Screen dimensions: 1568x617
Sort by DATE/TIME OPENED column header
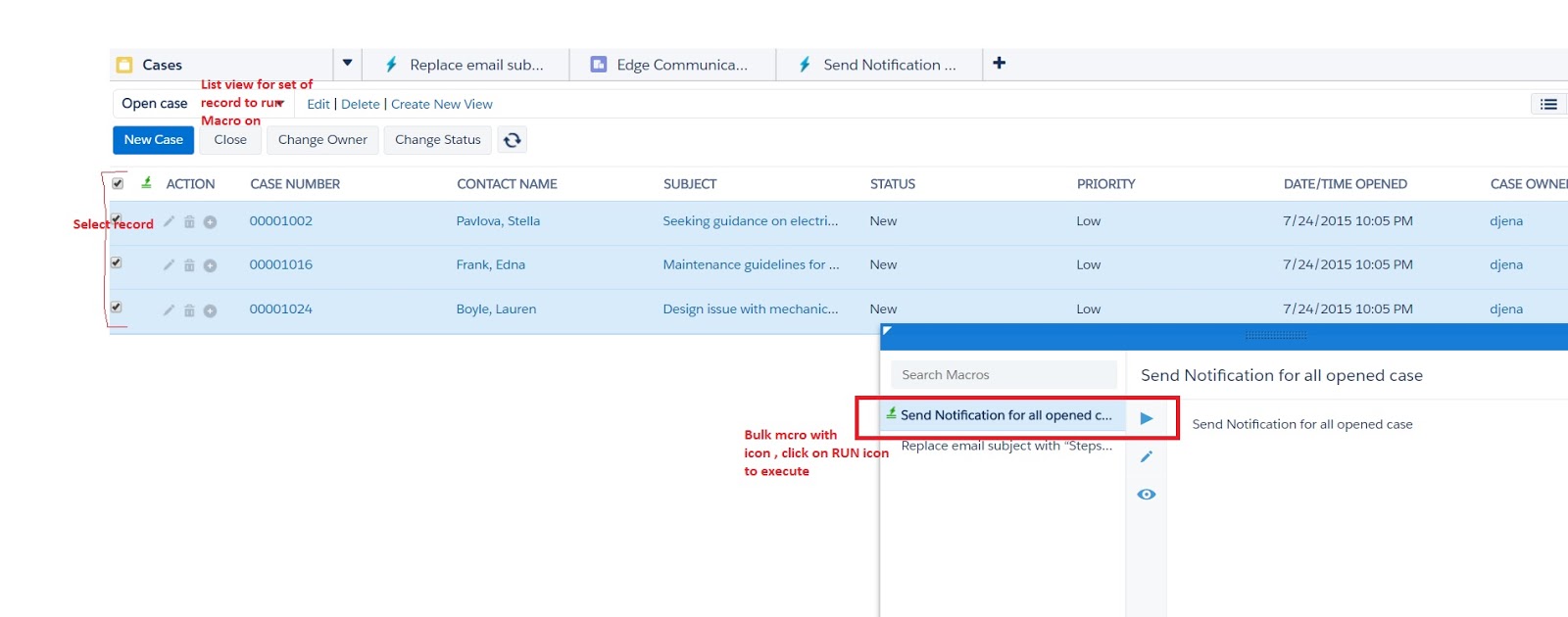(x=1346, y=184)
